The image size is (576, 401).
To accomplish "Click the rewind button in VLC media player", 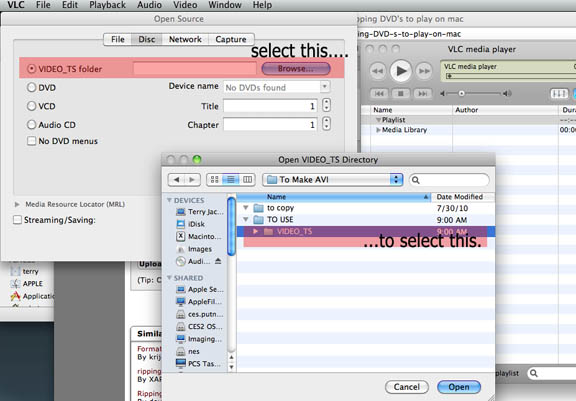I will 377,71.
